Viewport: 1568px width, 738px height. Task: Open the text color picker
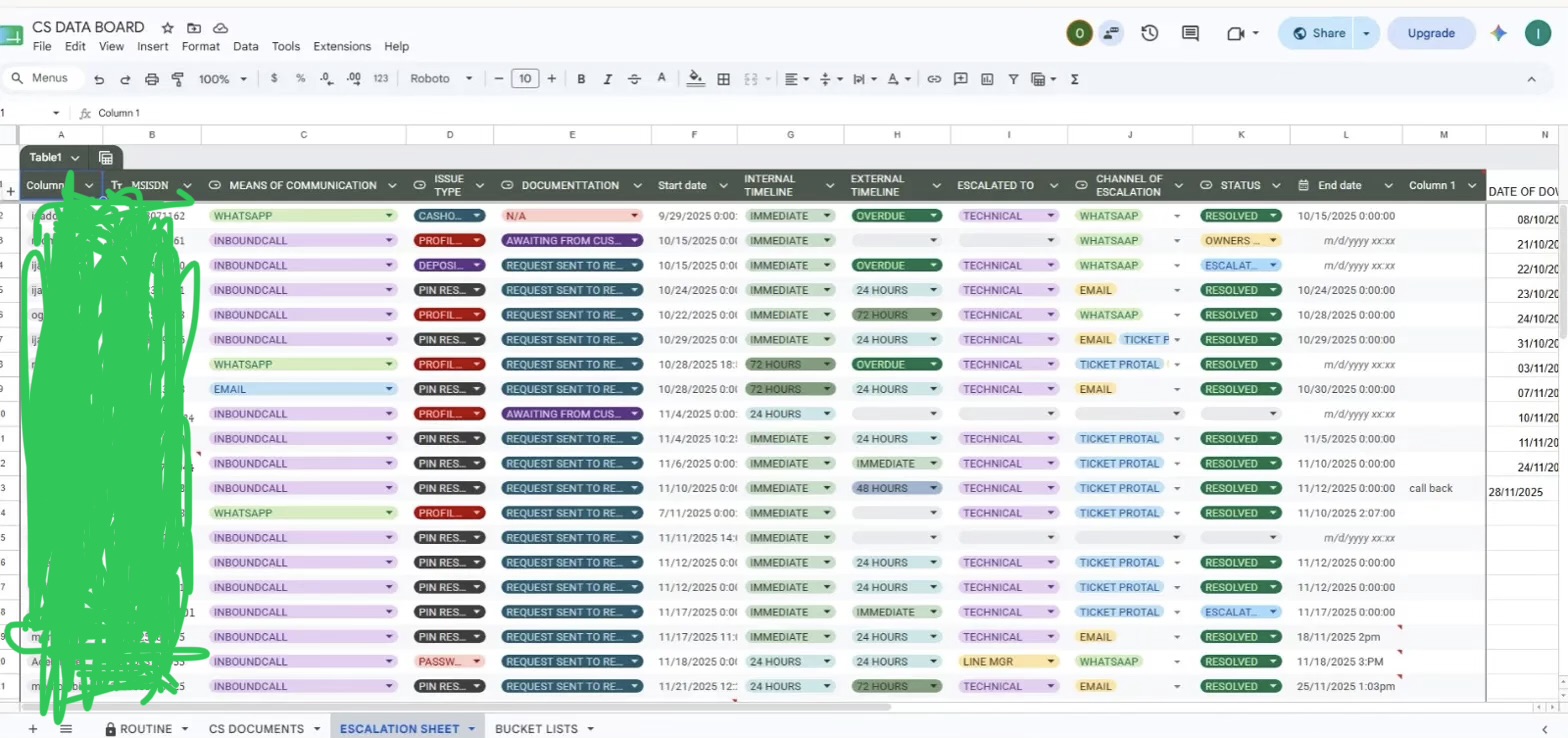point(661,78)
